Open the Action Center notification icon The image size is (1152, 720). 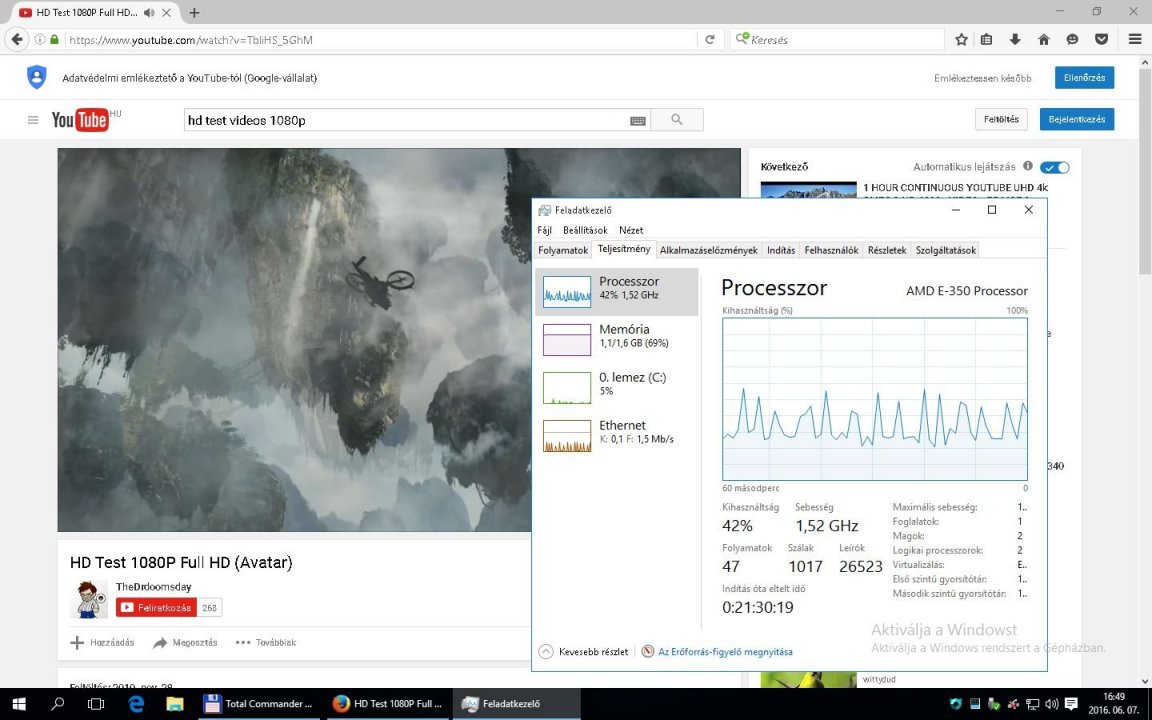pyautogui.click(x=1071, y=704)
